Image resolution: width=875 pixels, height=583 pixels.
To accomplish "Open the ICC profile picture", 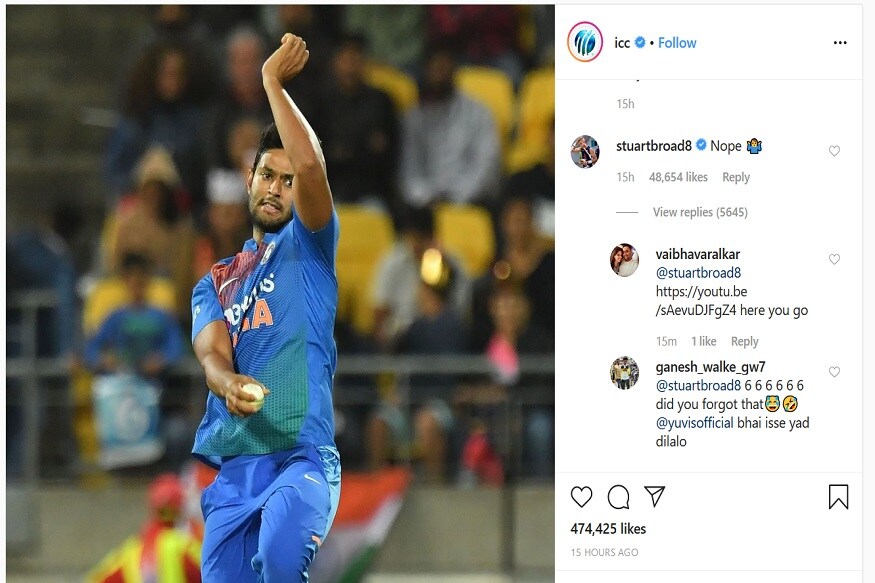I will [585, 42].
